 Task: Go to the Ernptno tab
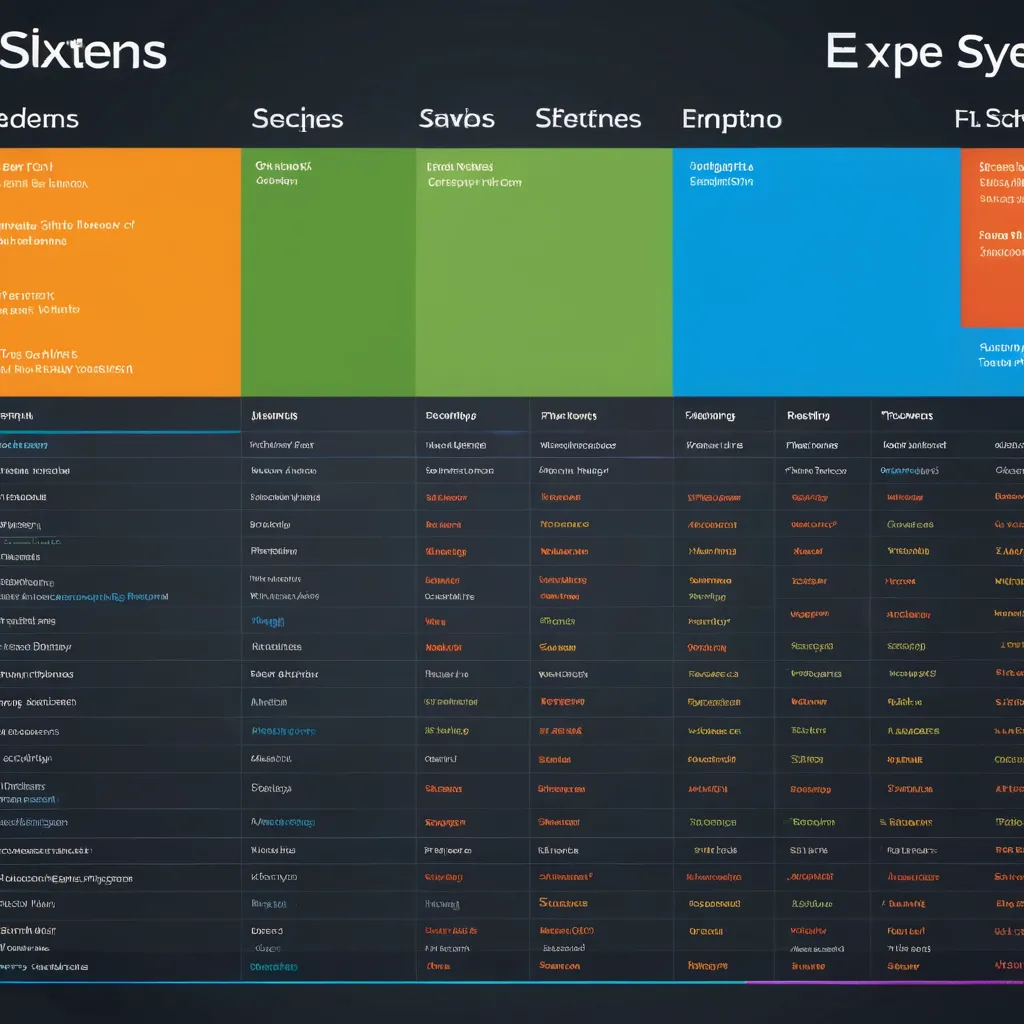pos(731,119)
